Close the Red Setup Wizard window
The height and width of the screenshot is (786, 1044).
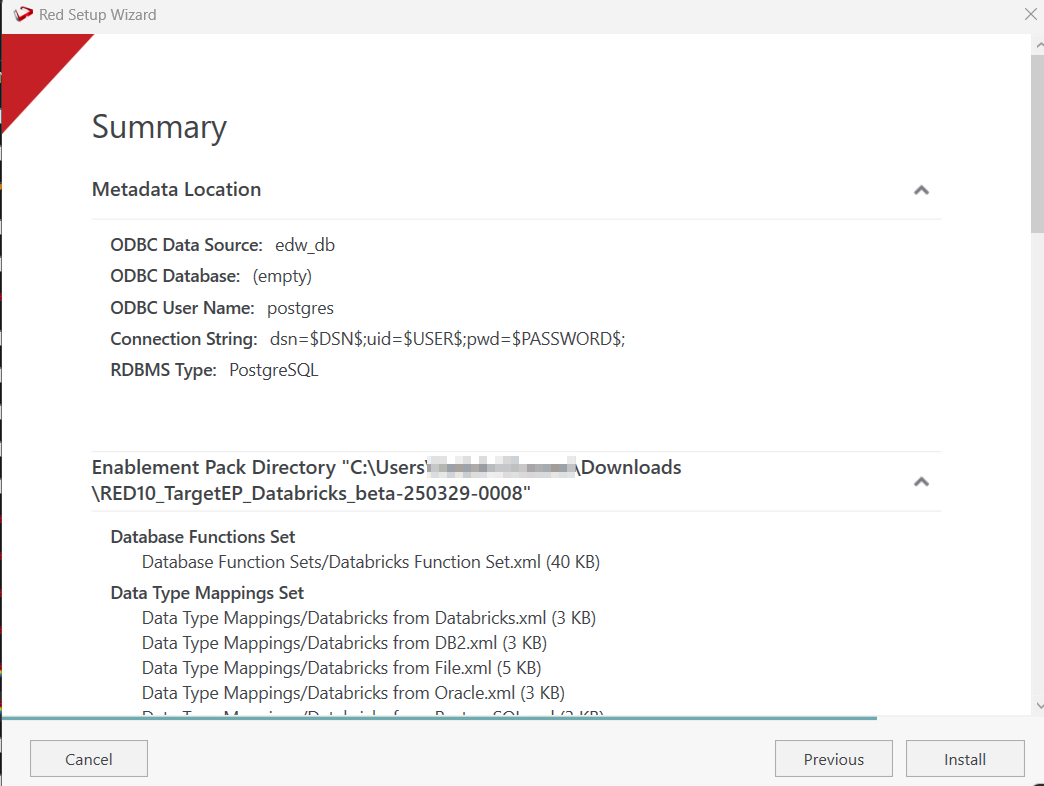coord(1030,14)
